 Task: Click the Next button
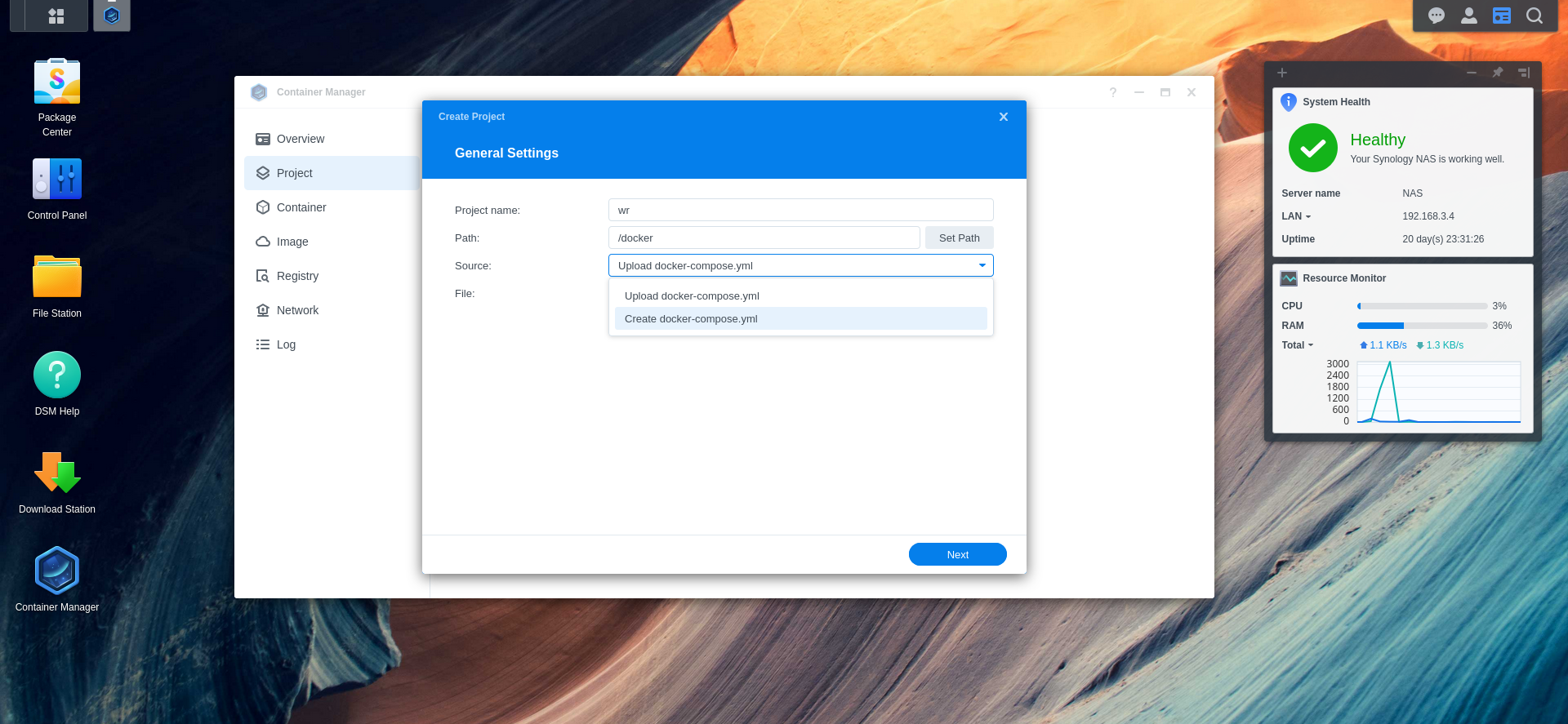coord(957,554)
